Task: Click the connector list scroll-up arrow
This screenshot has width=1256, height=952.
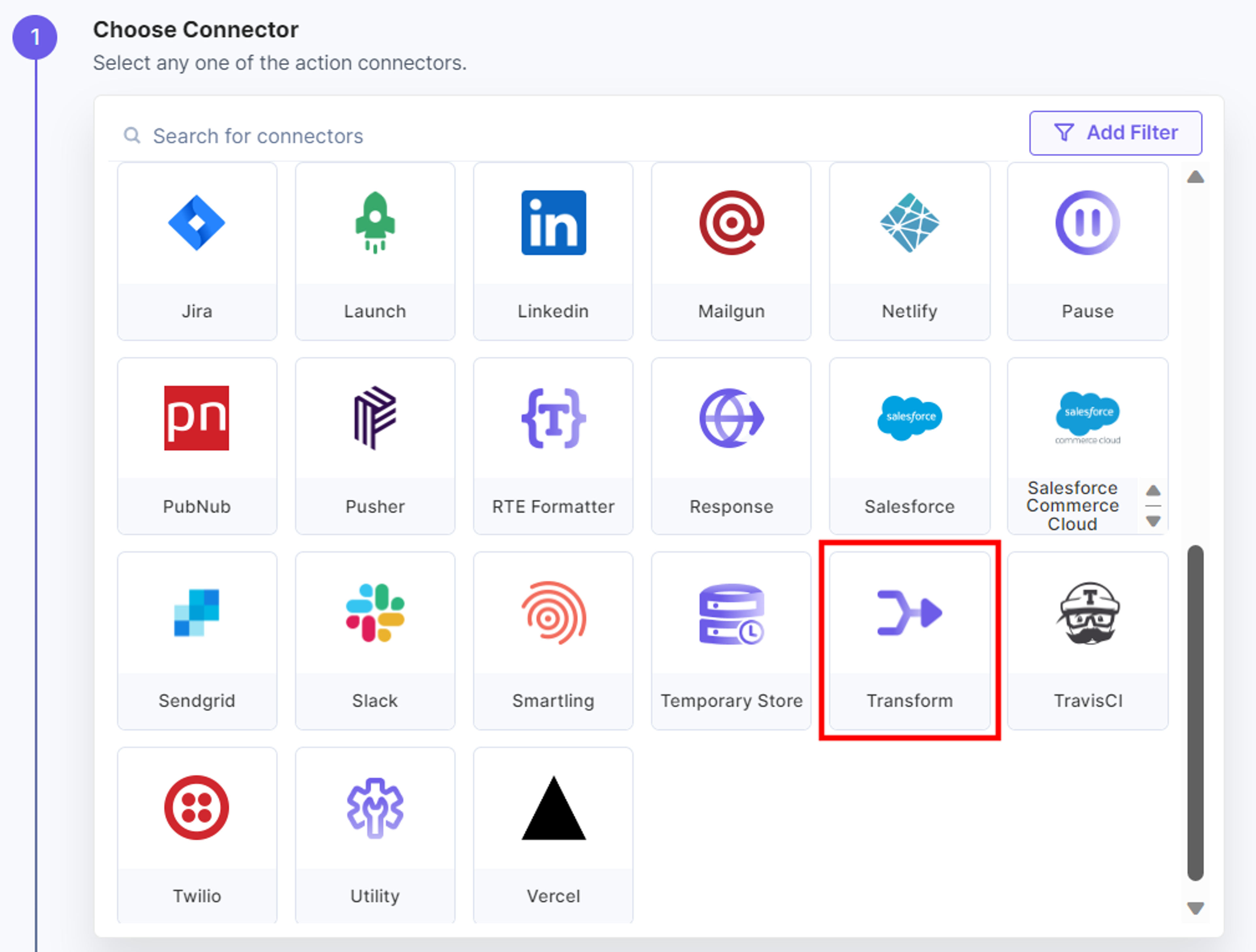Action: coord(1195,177)
